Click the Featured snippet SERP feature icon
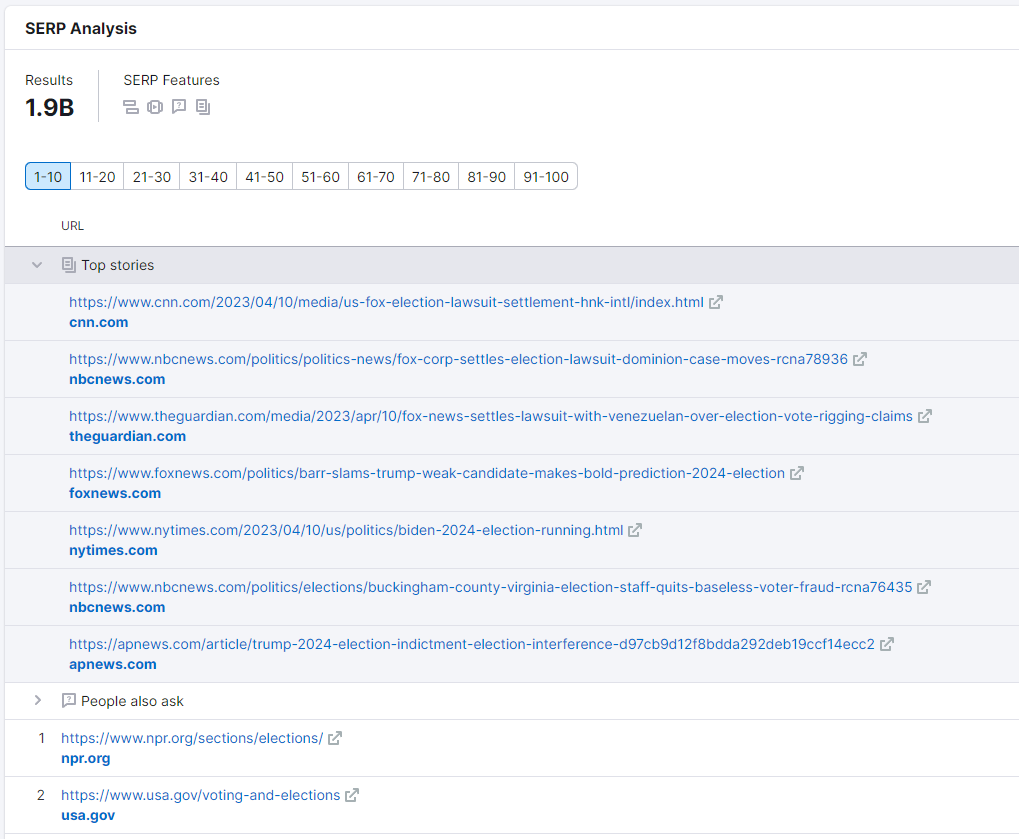The width and height of the screenshot is (1019, 839). coord(131,107)
